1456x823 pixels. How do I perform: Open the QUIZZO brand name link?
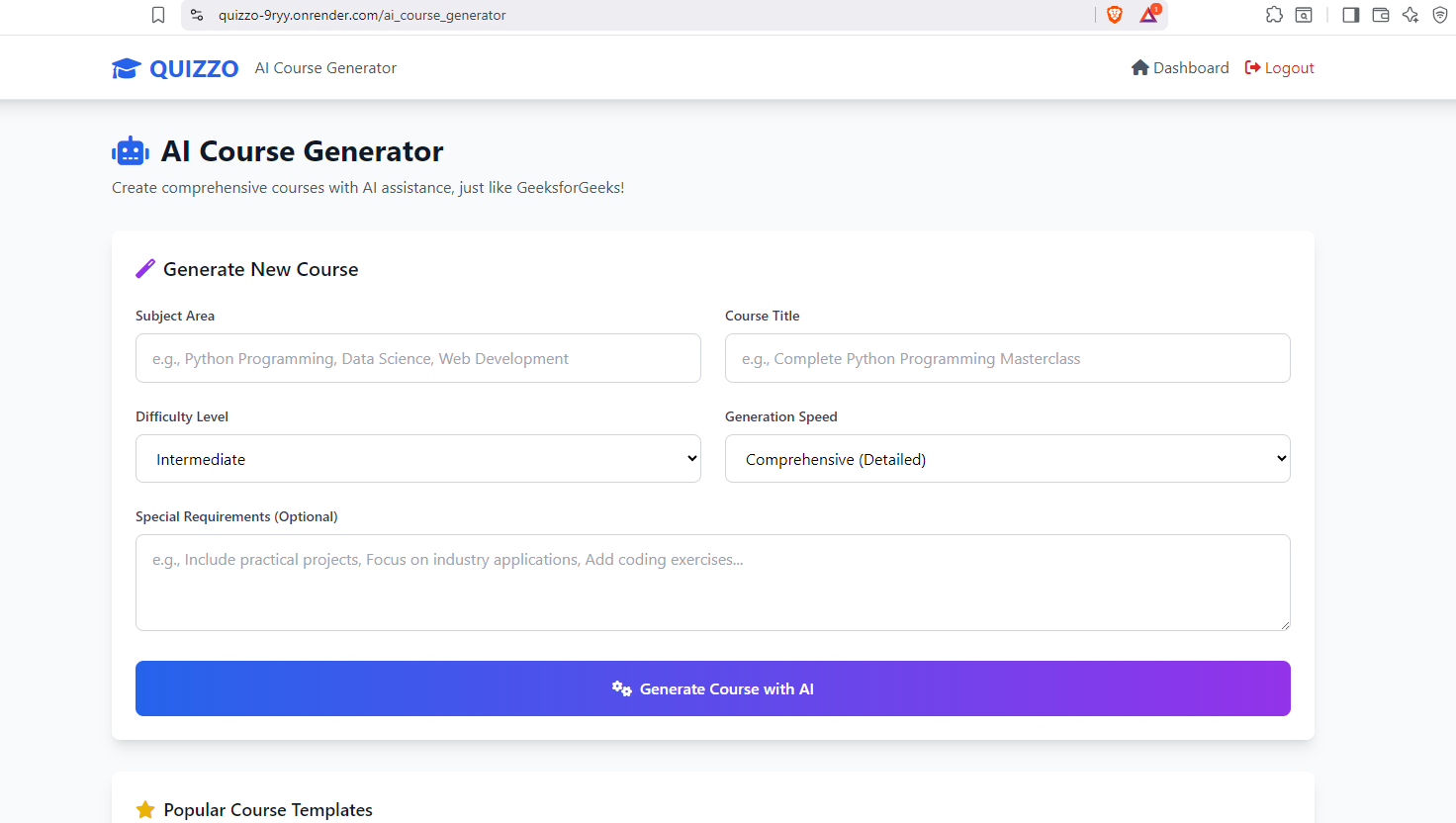[x=194, y=68]
